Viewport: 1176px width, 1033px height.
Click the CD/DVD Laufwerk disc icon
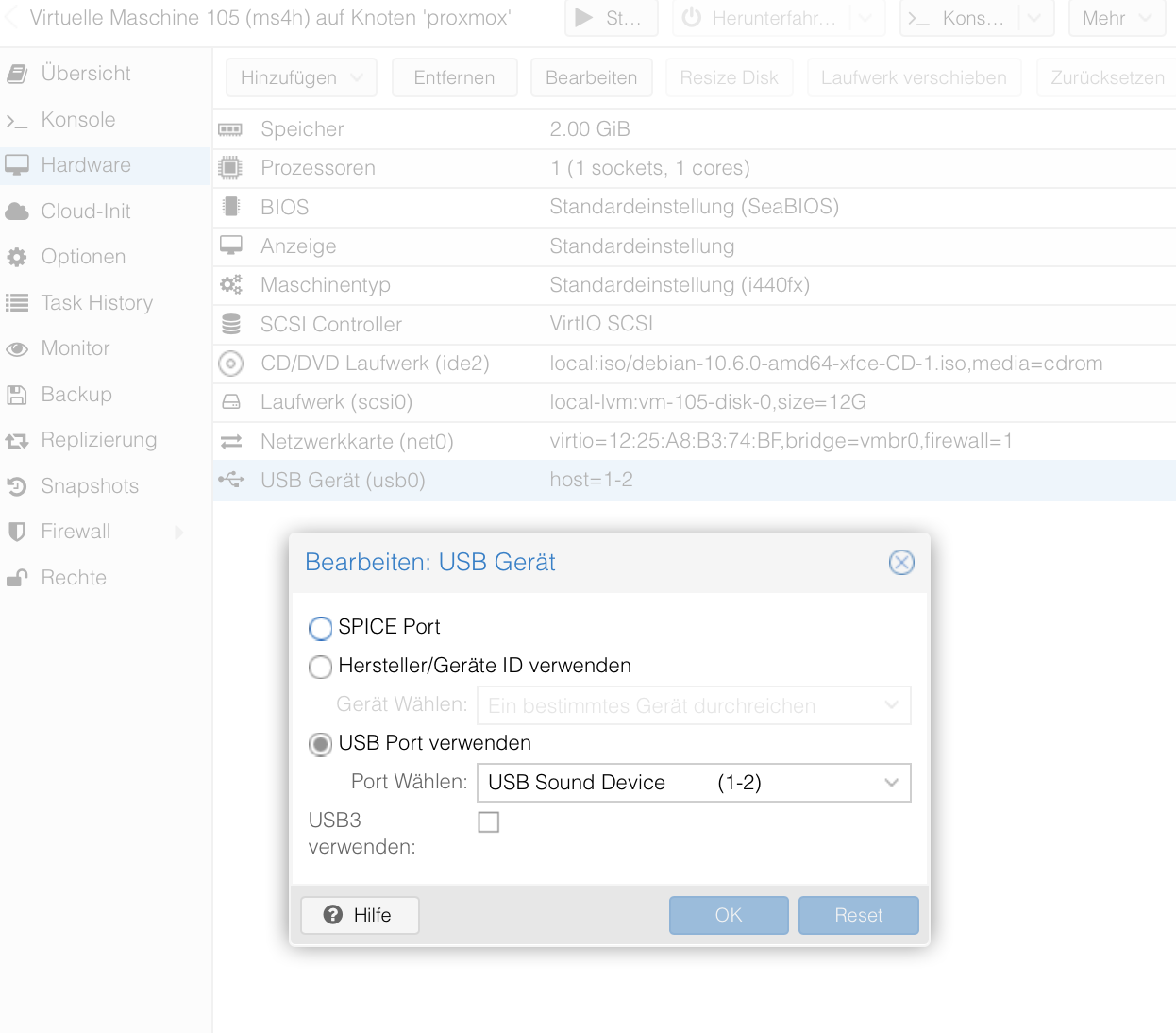230,364
